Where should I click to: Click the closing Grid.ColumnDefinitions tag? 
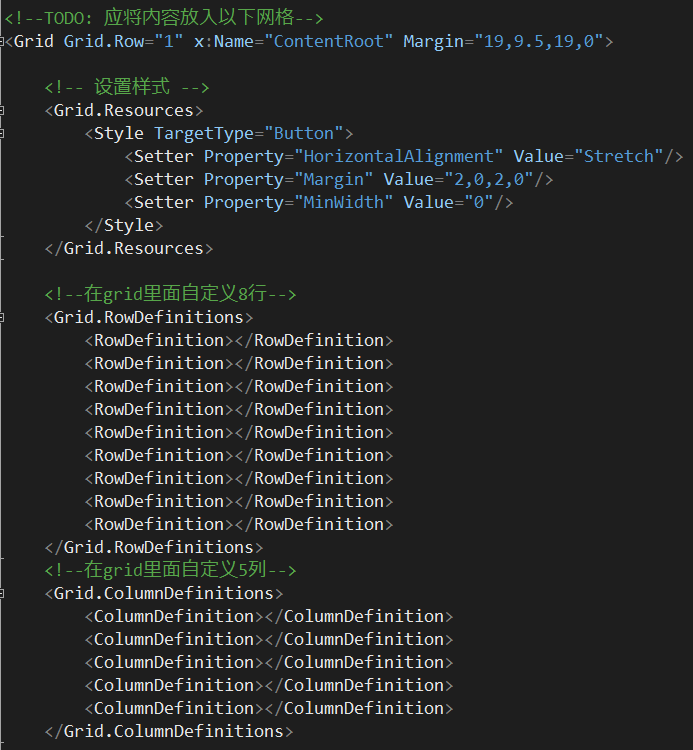pyautogui.click(x=169, y=731)
